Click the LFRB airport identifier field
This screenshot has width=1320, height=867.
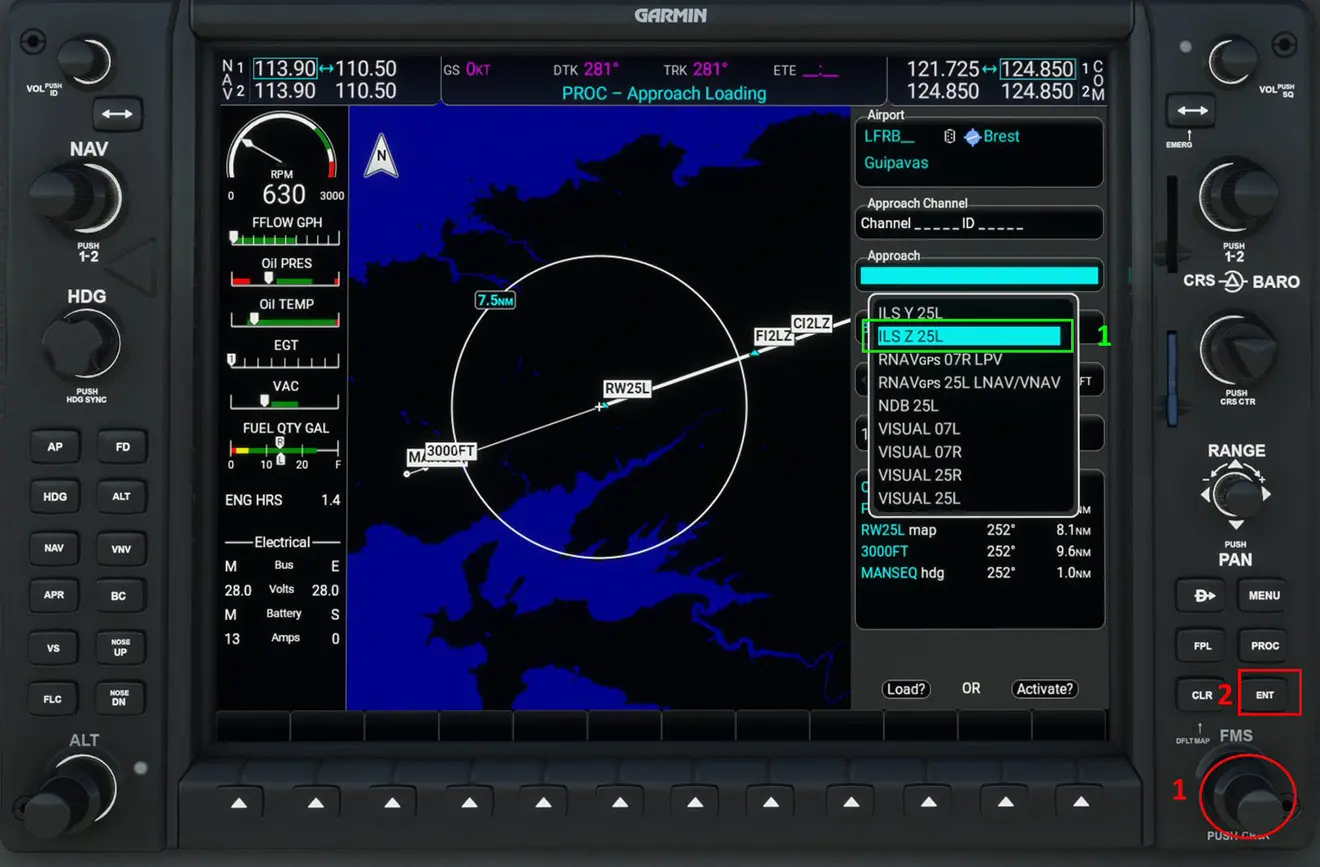coord(890,137)
